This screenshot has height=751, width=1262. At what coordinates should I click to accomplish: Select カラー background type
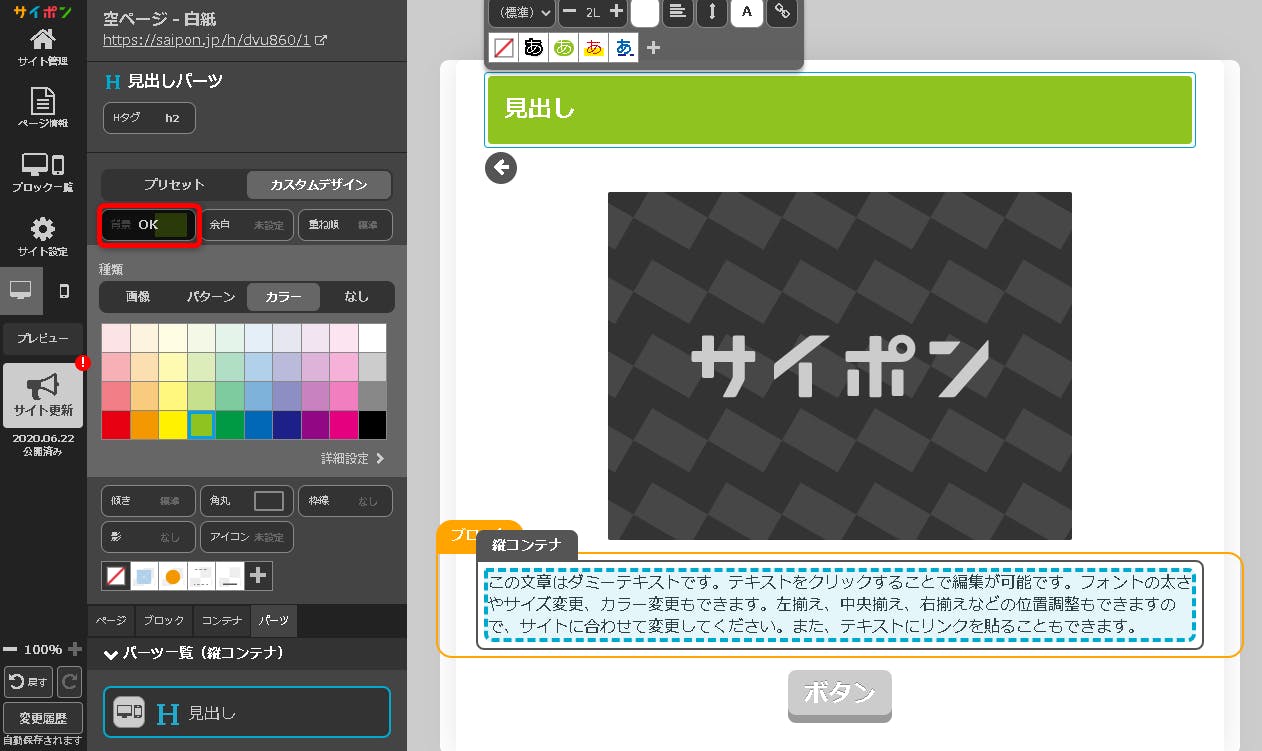click(x=283, y=297)
